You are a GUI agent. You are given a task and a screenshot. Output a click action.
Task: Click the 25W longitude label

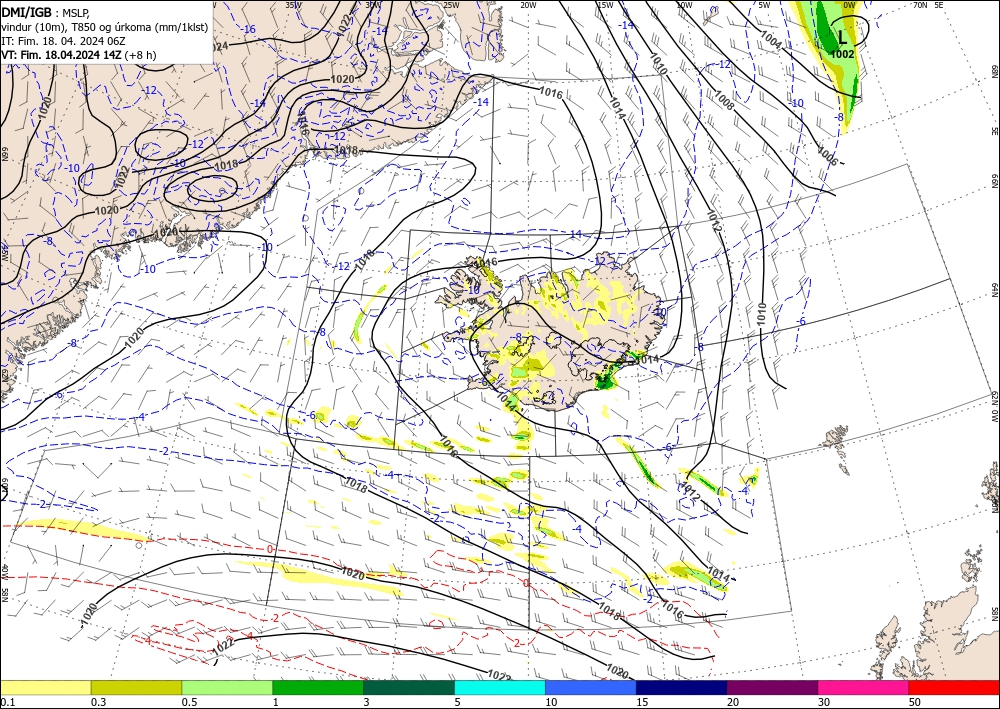[450, 5]
